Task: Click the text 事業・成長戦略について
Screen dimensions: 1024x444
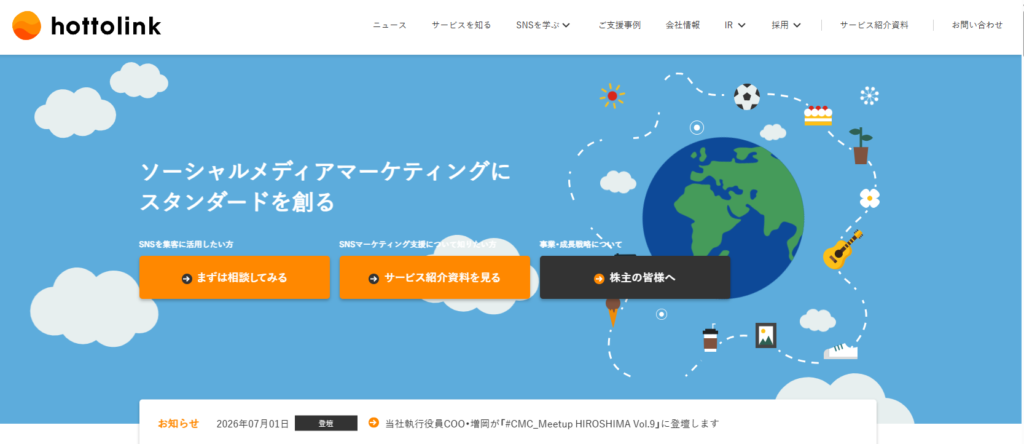Action: pyautogui.click(x=581, y=244)
